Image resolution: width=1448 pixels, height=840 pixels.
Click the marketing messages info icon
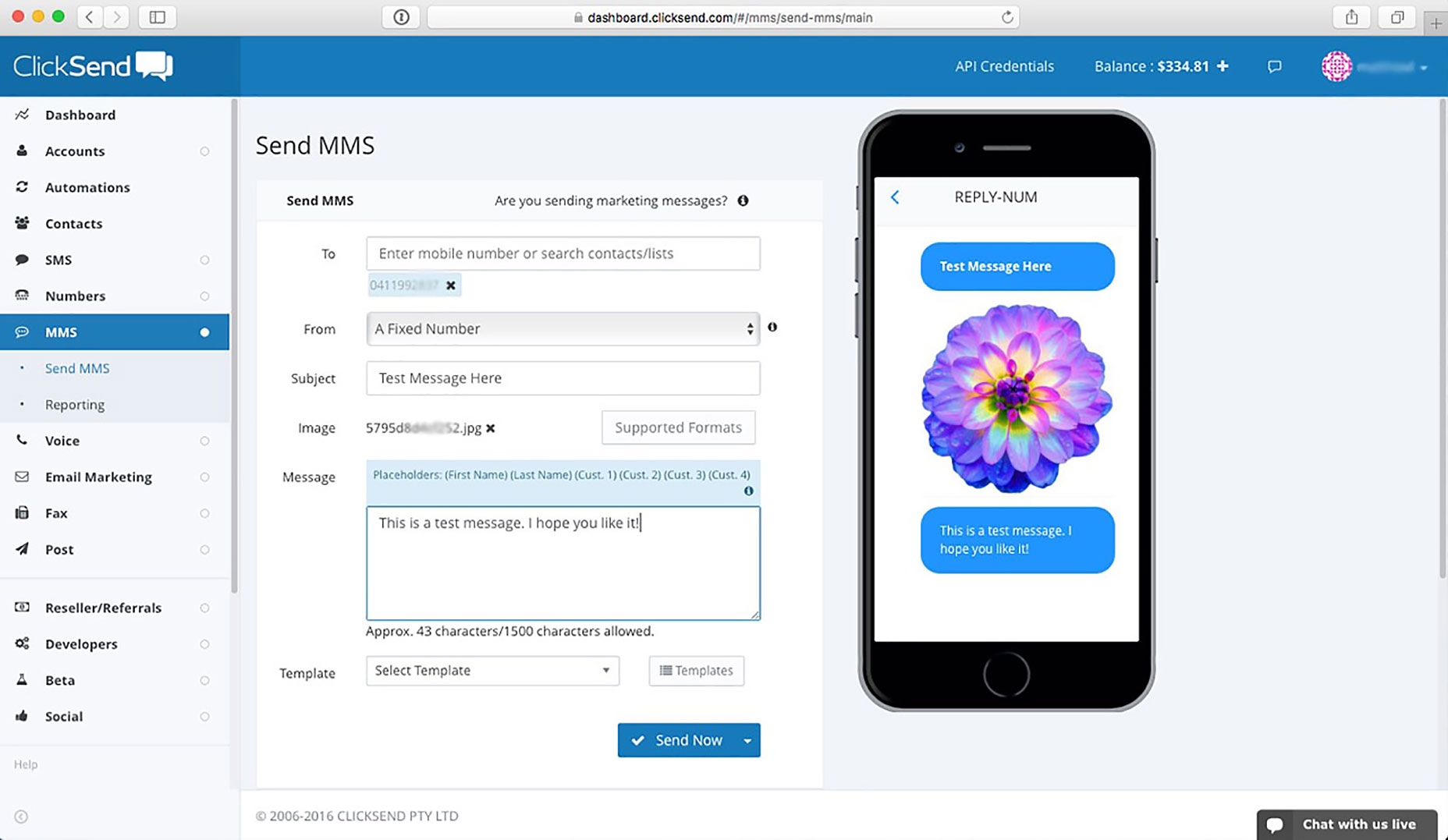pos(743,200)
